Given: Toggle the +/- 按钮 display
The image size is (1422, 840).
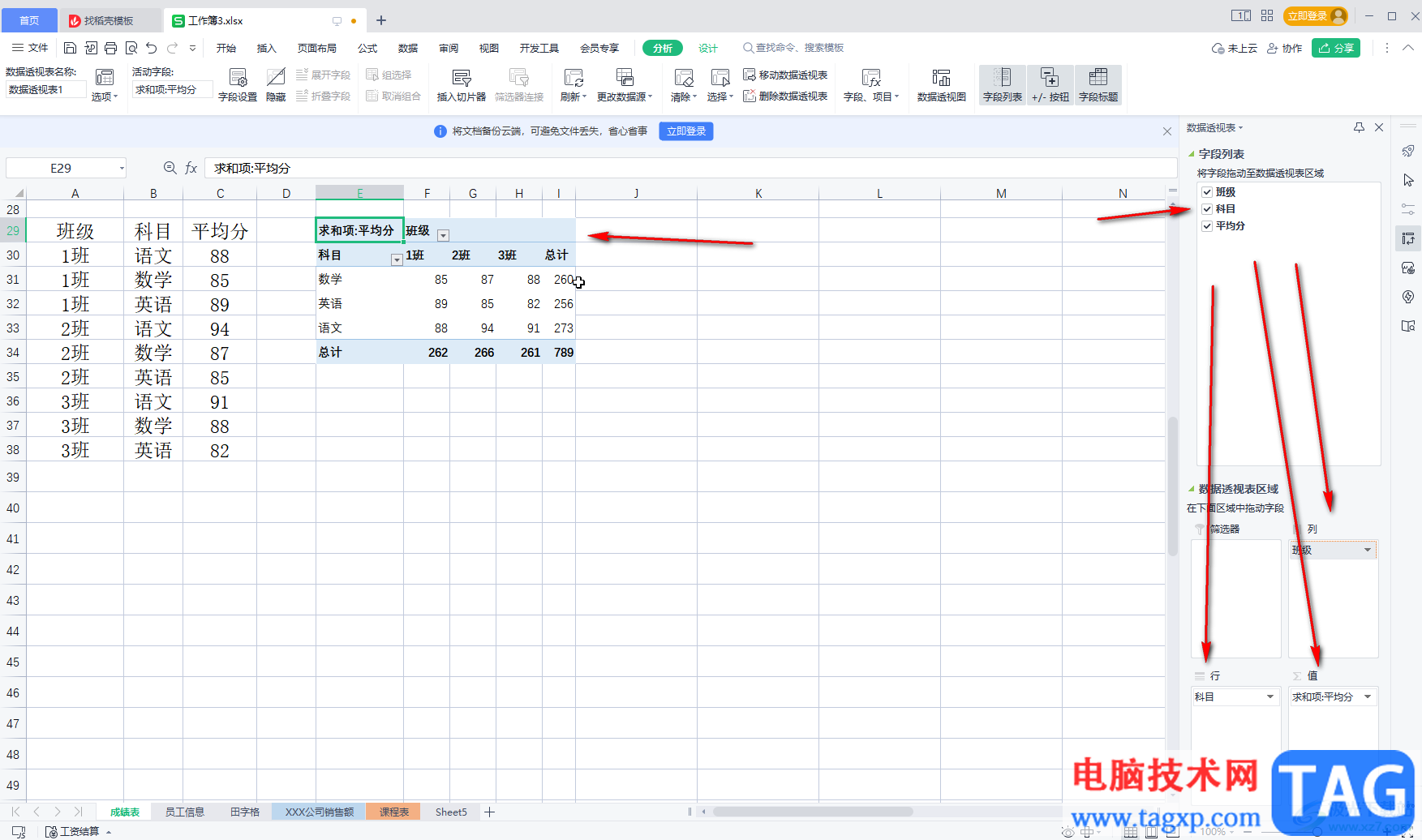Looking at the screenshot, I should pyautogui.click(x=1050, y=85).
